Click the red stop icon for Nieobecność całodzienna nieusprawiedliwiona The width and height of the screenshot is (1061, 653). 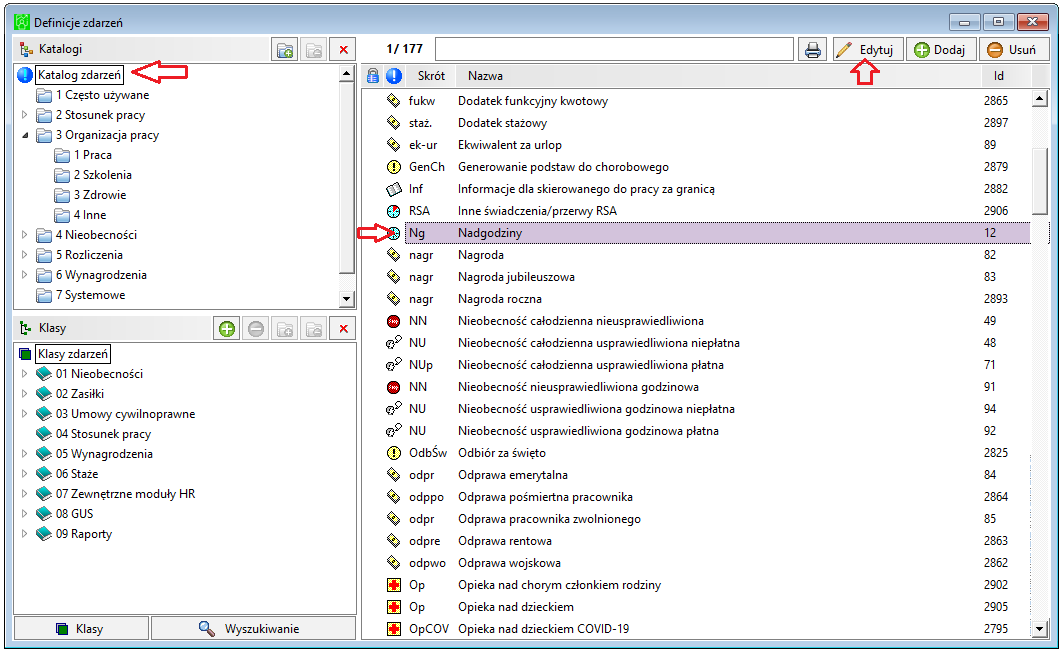pyautogui.click(x=393, y=321)
